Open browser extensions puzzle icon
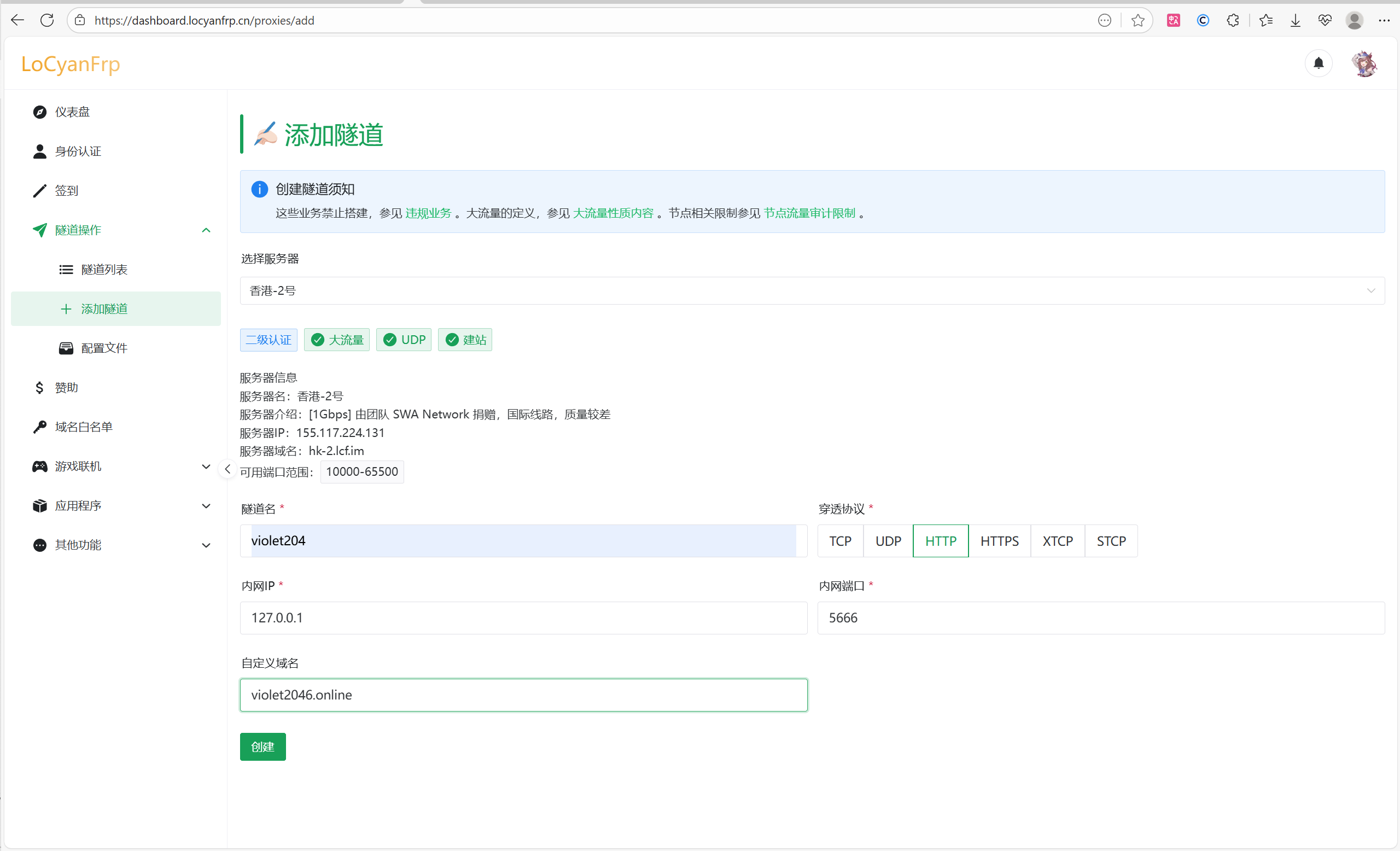Viewport: 1400px width, 851px height. [x=1233, y=20]
